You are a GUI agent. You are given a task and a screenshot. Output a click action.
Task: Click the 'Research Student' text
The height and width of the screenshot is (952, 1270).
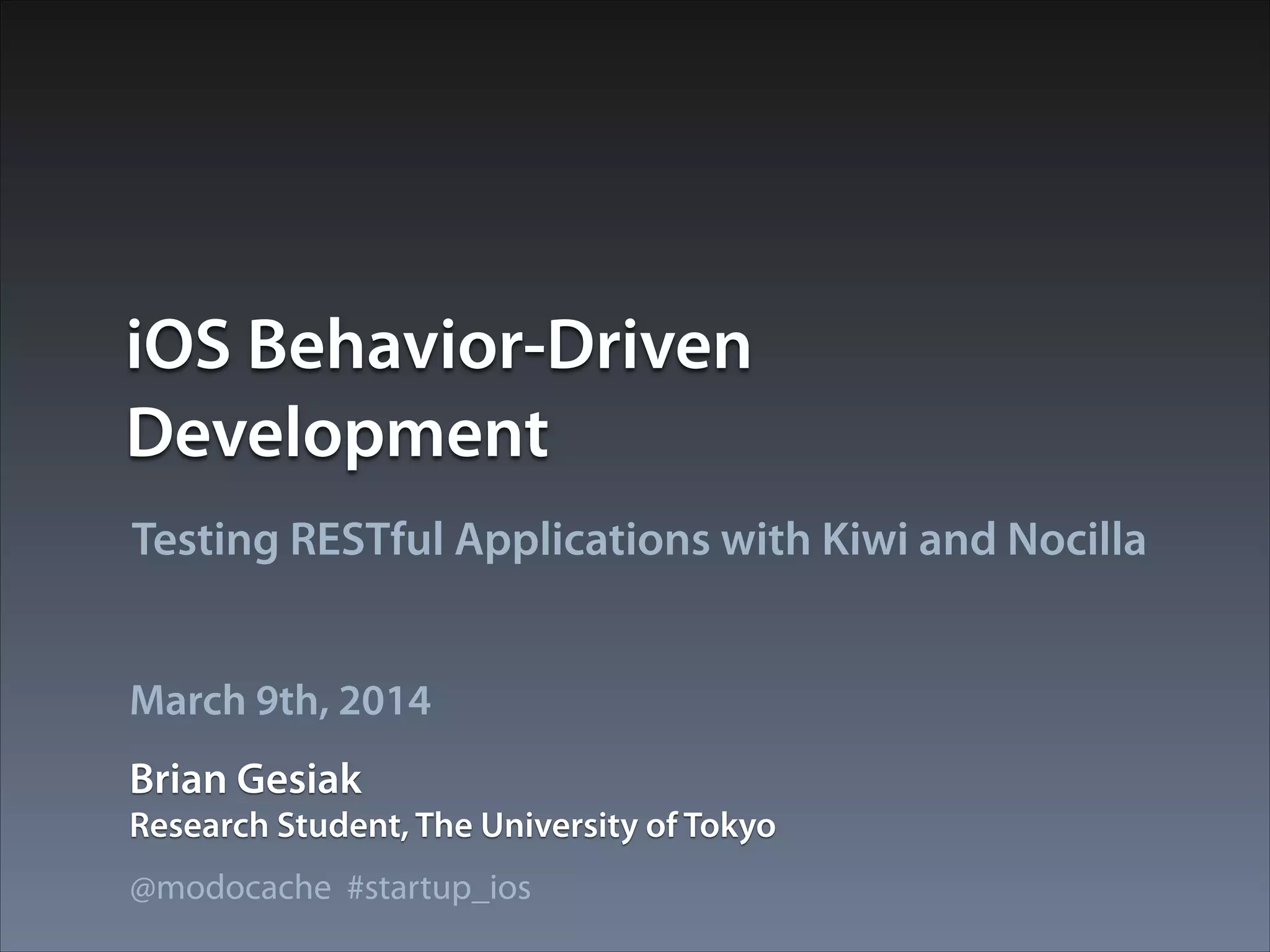coord(265,826)
